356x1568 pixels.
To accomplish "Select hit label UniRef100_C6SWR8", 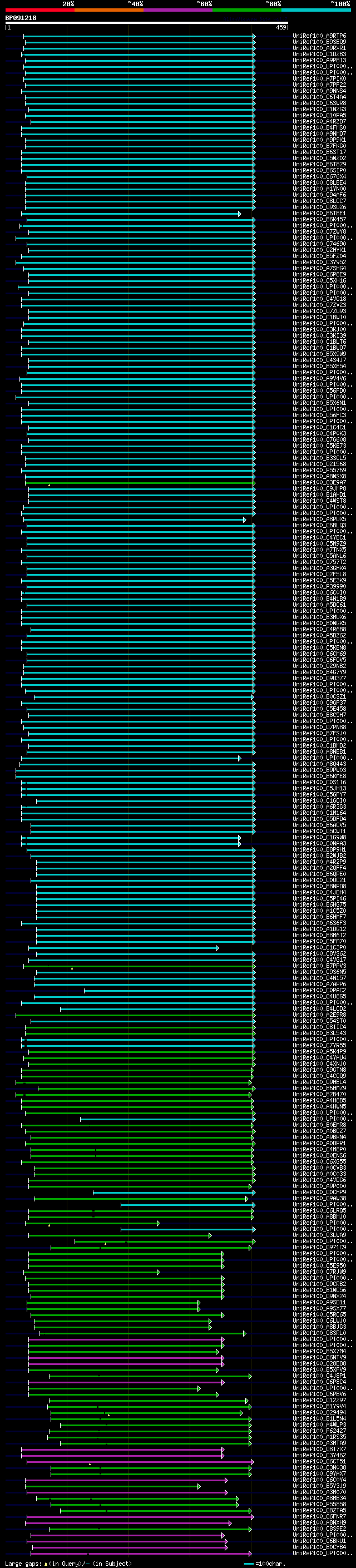I will pos(319,103).
